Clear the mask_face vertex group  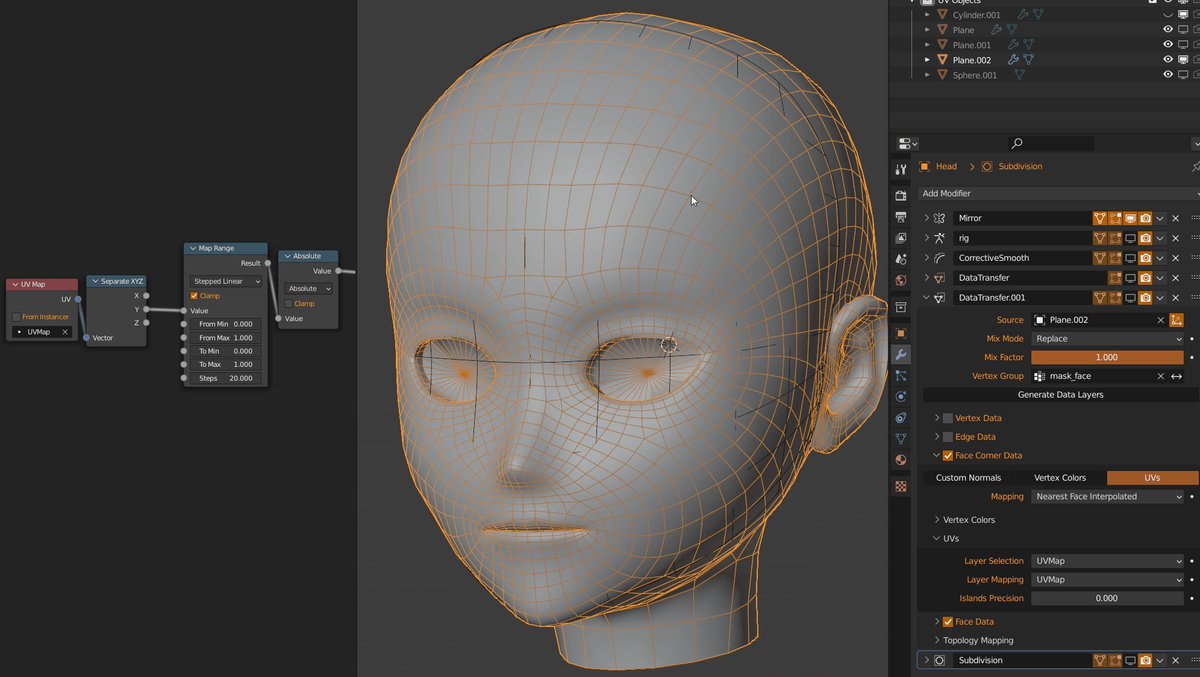point(1161,376)
